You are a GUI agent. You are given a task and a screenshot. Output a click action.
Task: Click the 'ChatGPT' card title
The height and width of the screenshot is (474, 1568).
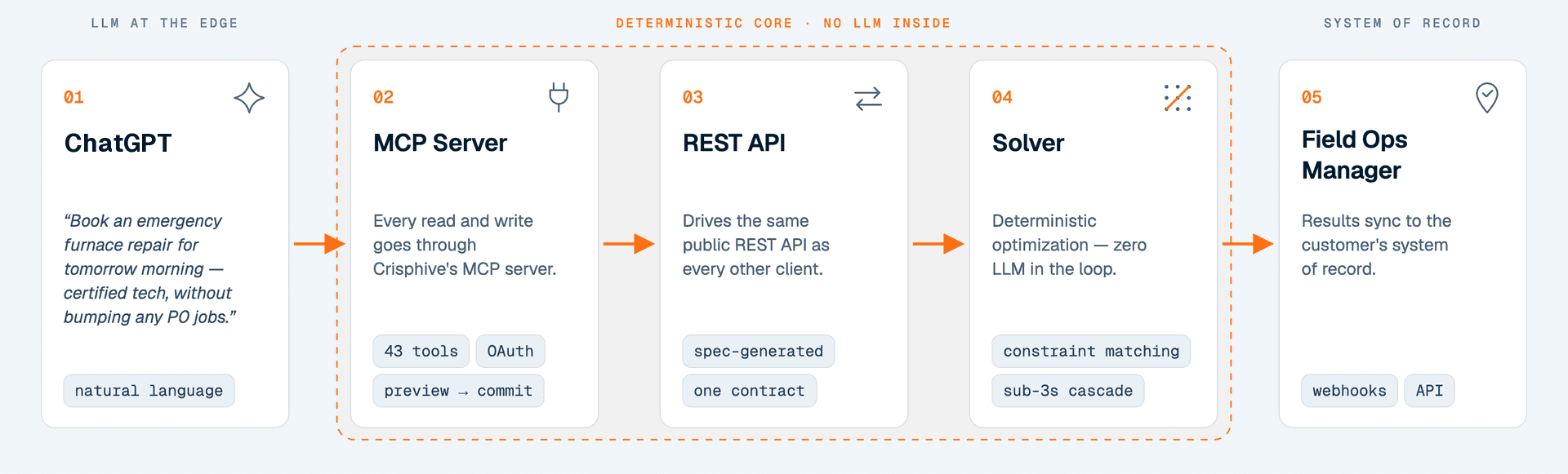pyautogui.click(x=118, y=143)
